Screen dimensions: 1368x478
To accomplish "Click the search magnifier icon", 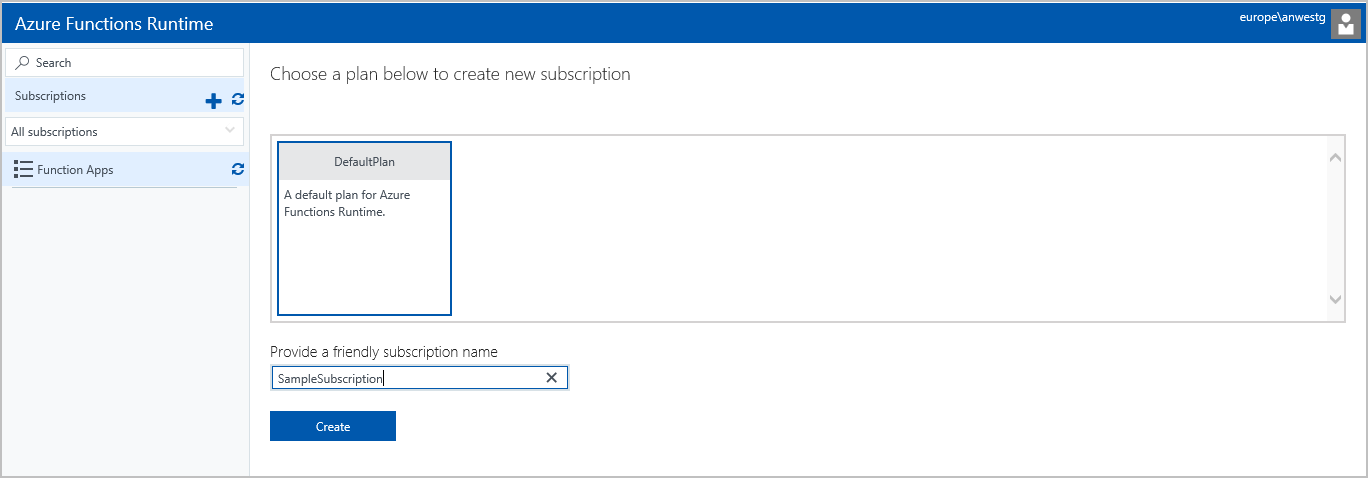I will click(x=23, y=63).
